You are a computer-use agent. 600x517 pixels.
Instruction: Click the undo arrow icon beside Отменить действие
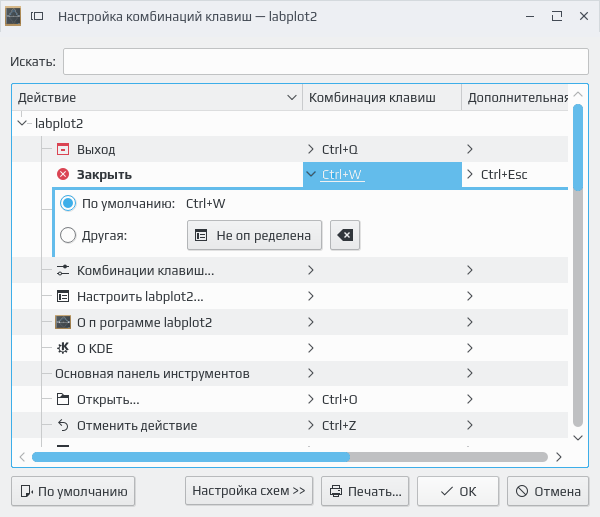tap(63, 425)
